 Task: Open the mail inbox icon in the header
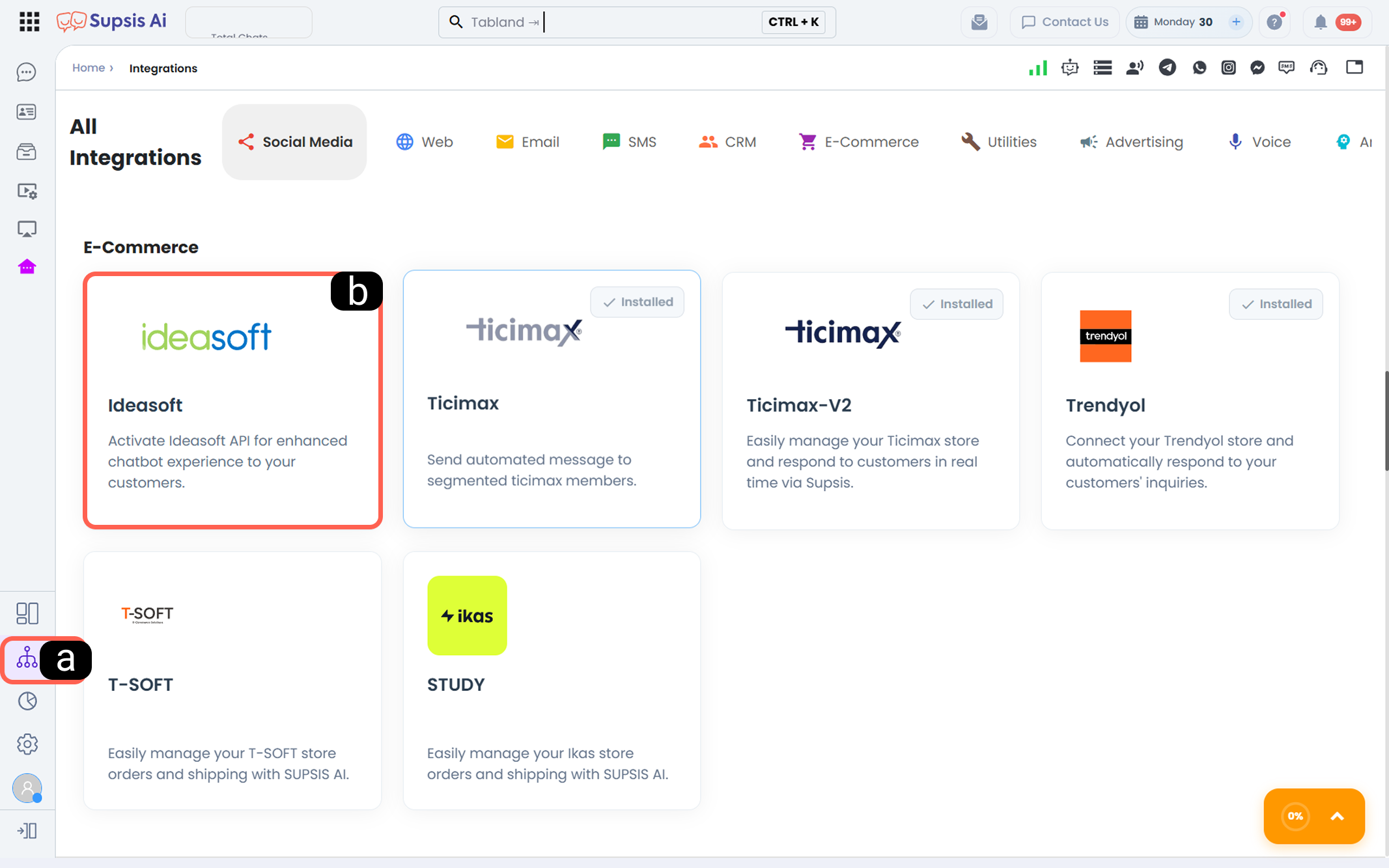click(x=979, y=22)
